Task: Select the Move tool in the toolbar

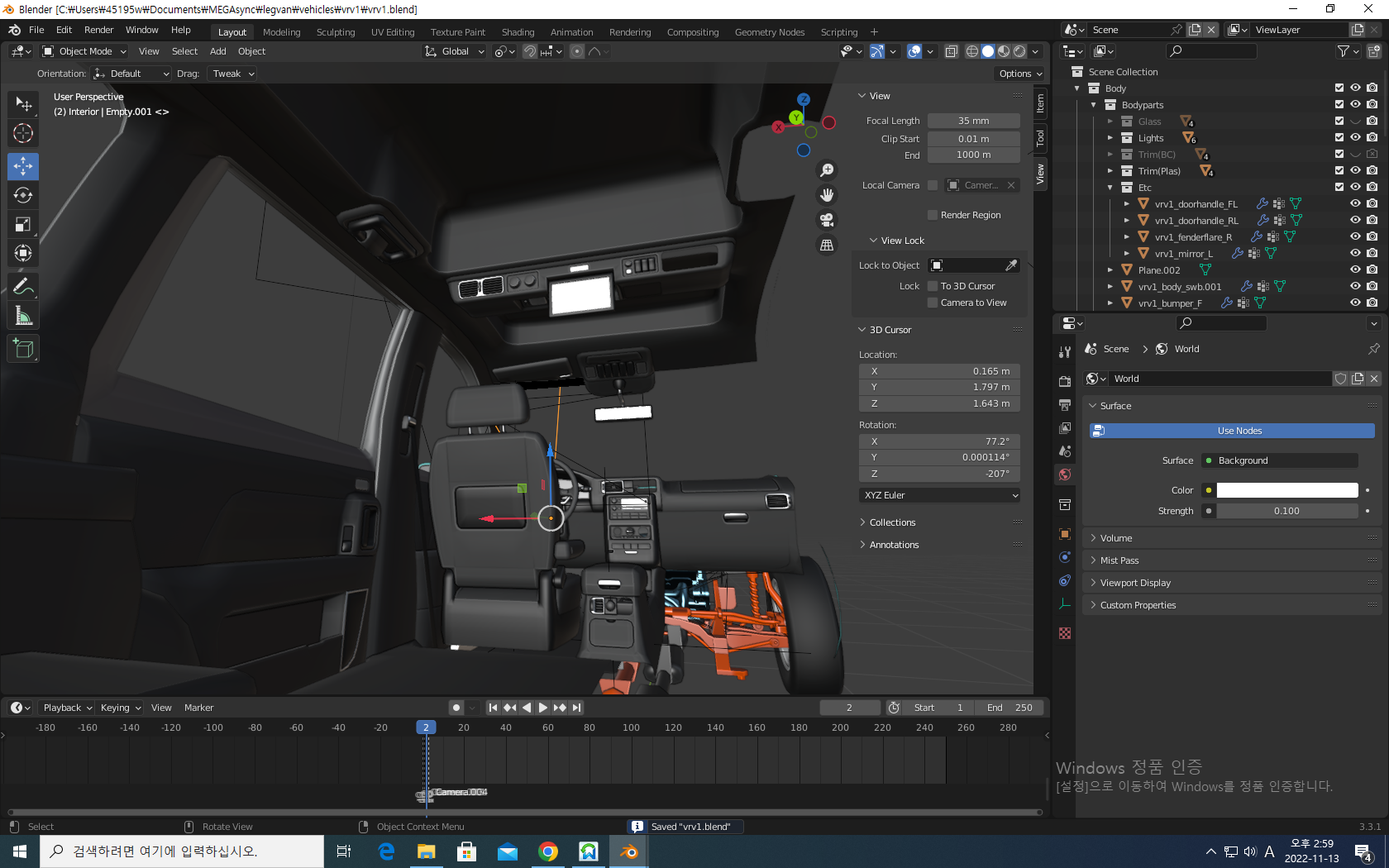Action: click(x=23, y=166)
